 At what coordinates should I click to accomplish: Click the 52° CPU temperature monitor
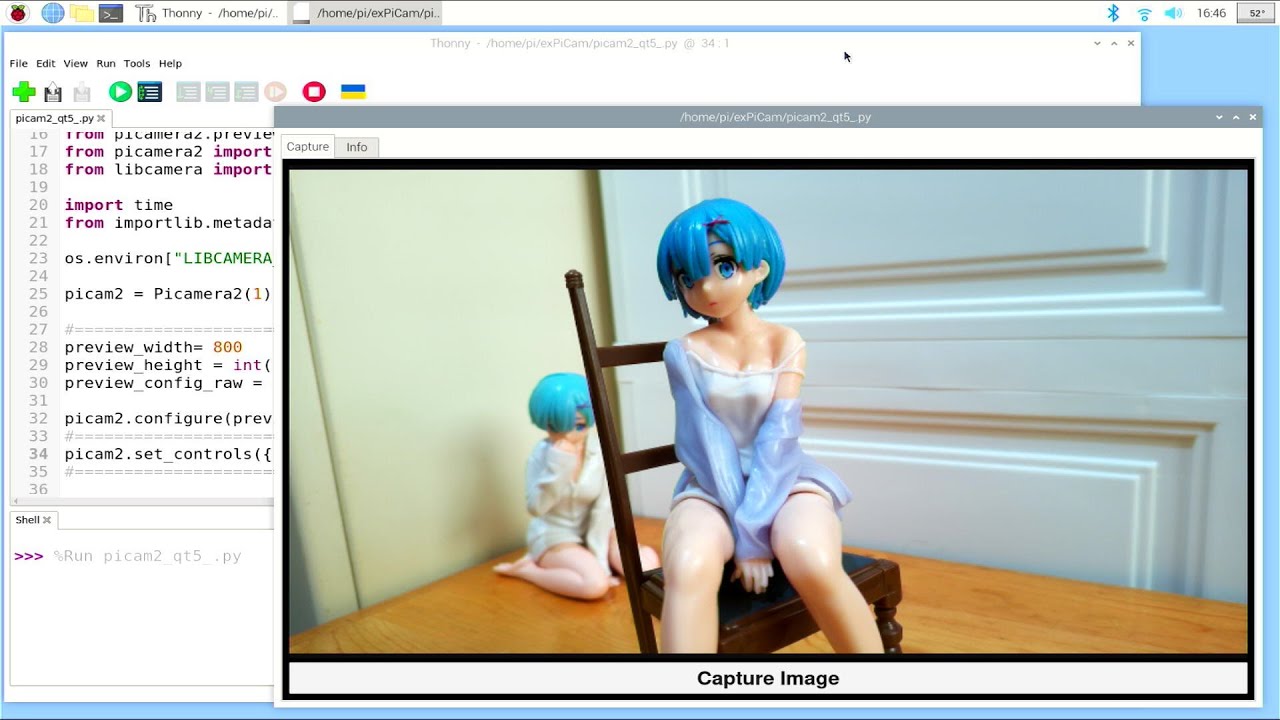1256,13
